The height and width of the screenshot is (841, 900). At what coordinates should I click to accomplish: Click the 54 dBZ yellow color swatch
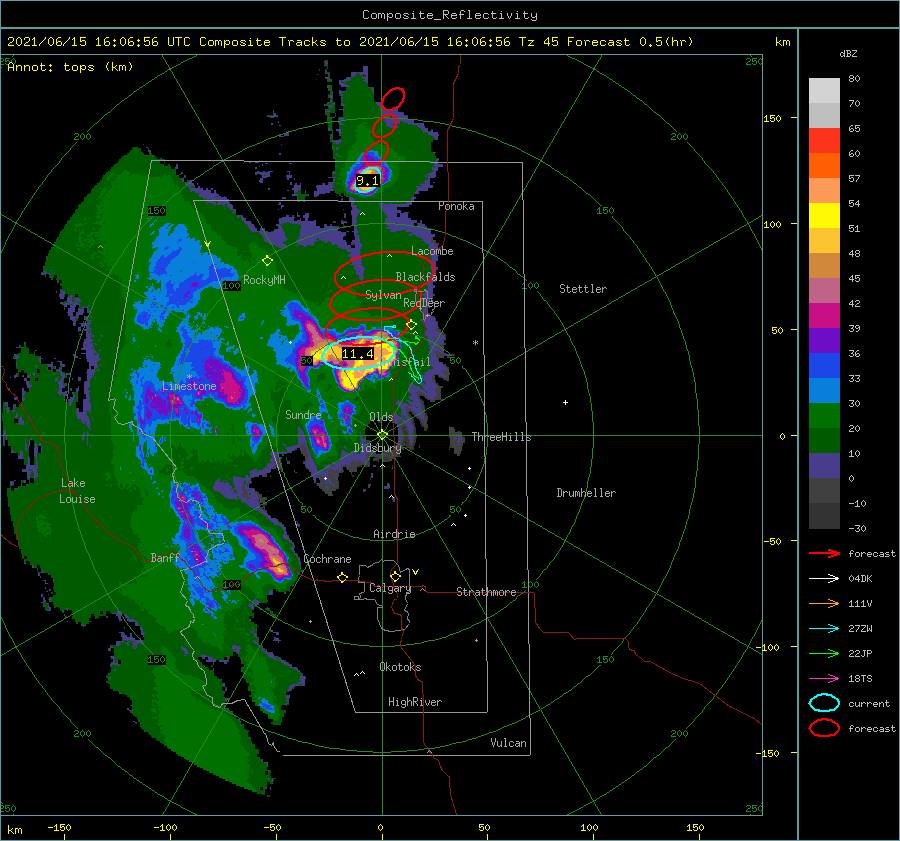[824, 215]
